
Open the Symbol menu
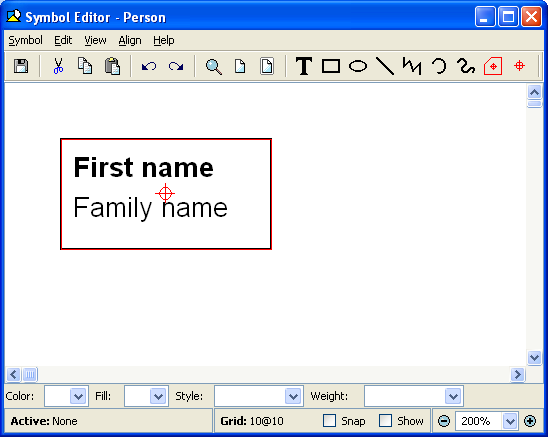pyautogui.click(x=26, y=40)
